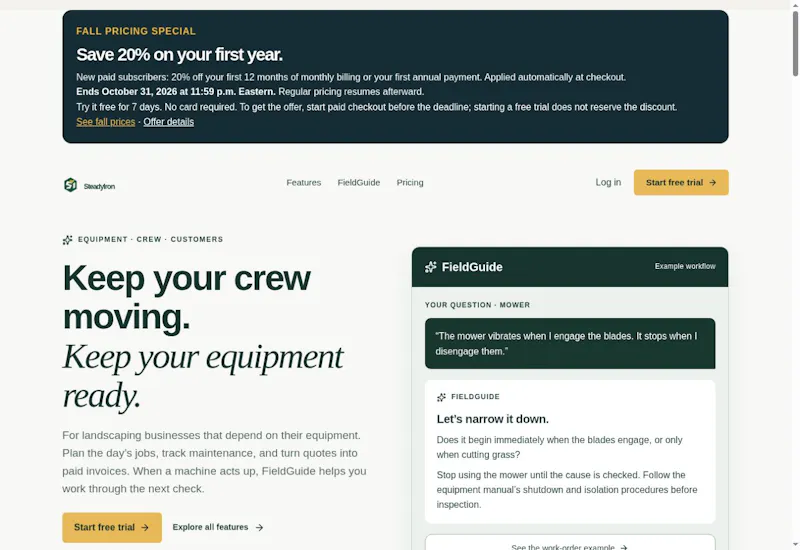Click the Steadyiron brand name text
This screenshot has width=800, height=550.
coord(99,186)
